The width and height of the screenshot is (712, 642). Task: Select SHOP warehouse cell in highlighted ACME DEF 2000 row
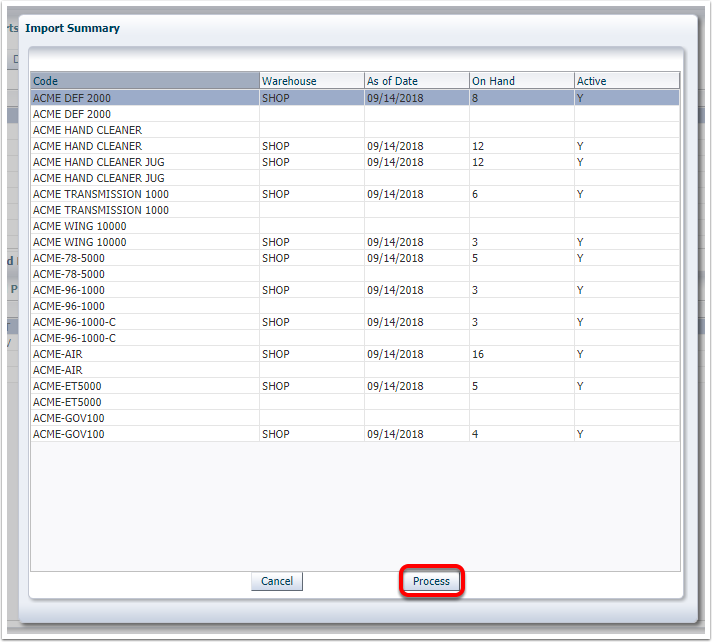312,98
